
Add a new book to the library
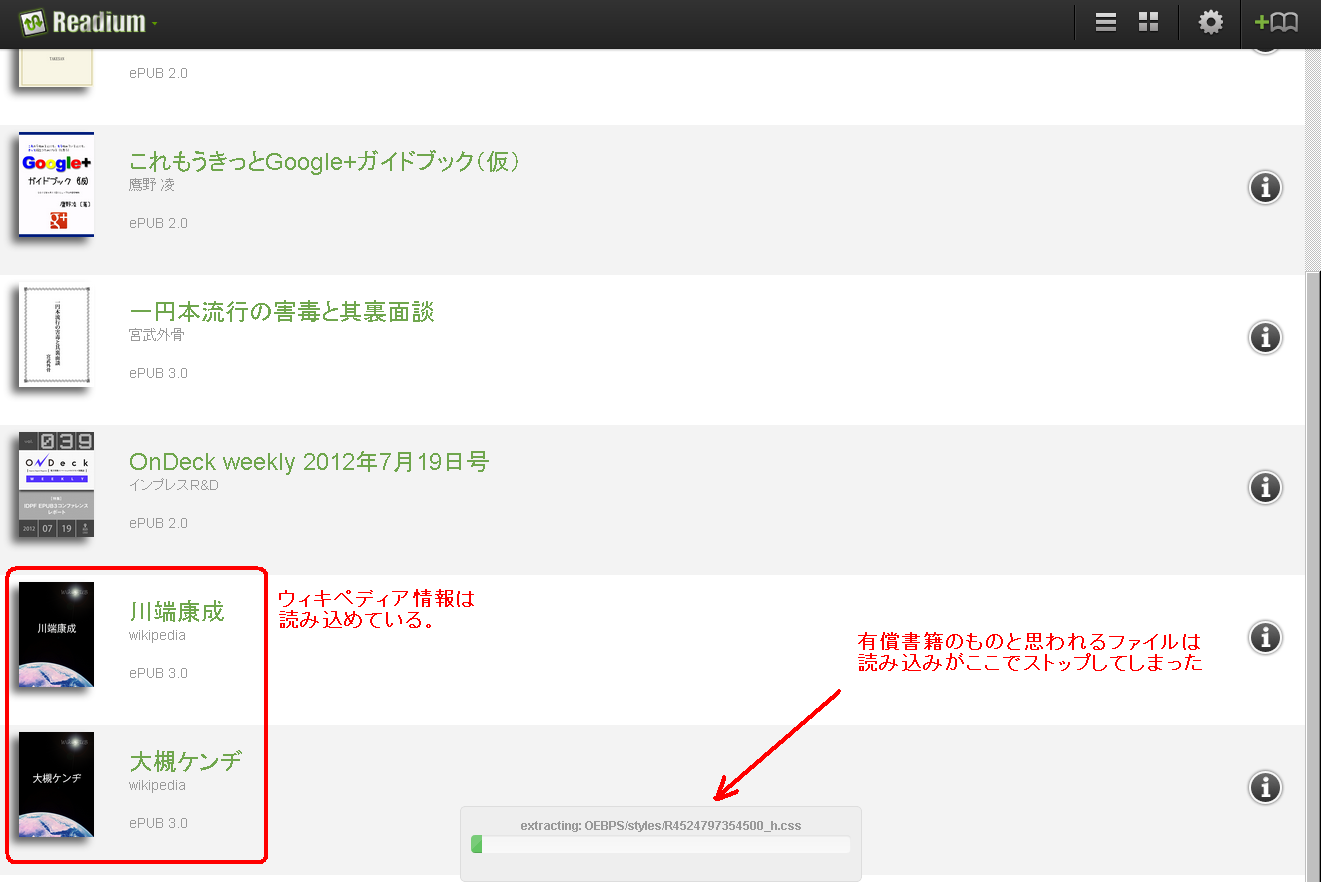pyautogui.click(x=1276, y=23)
